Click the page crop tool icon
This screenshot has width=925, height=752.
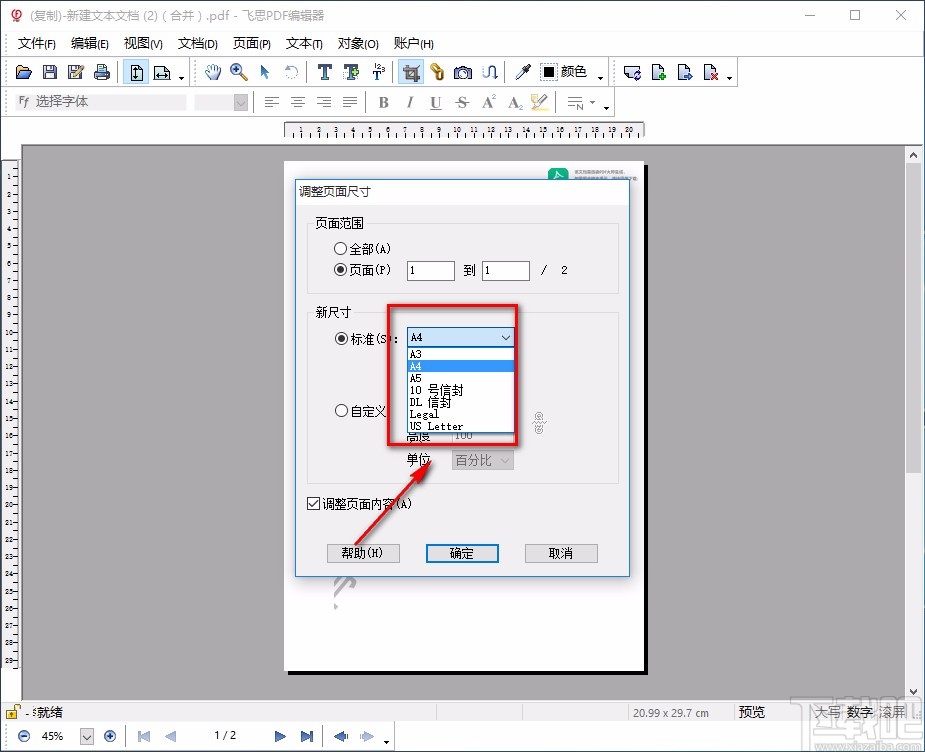click(413, 71)
